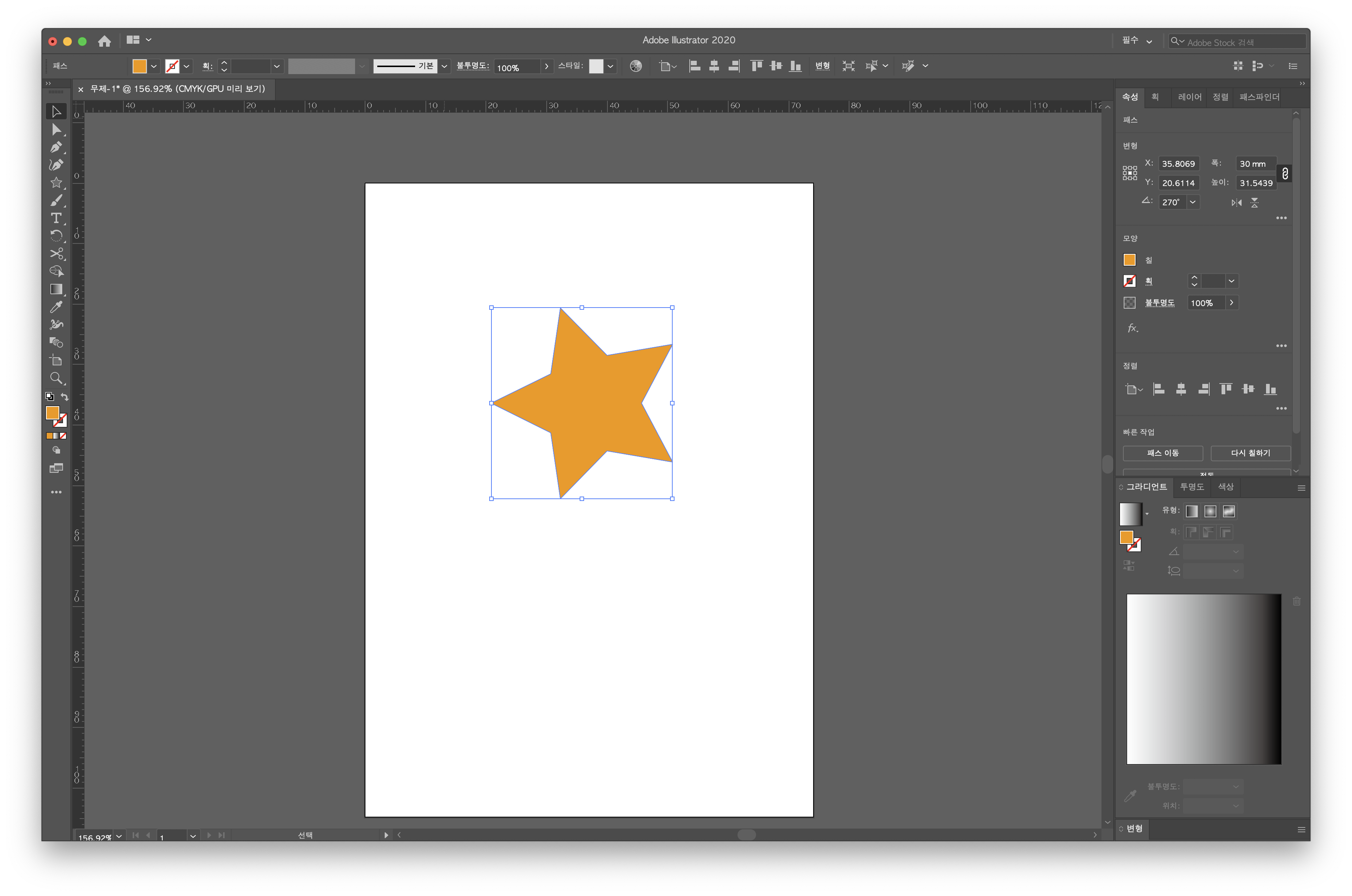Select the Selection tool arrow
Screen dimensions: 1352x896
click(56, 112)
